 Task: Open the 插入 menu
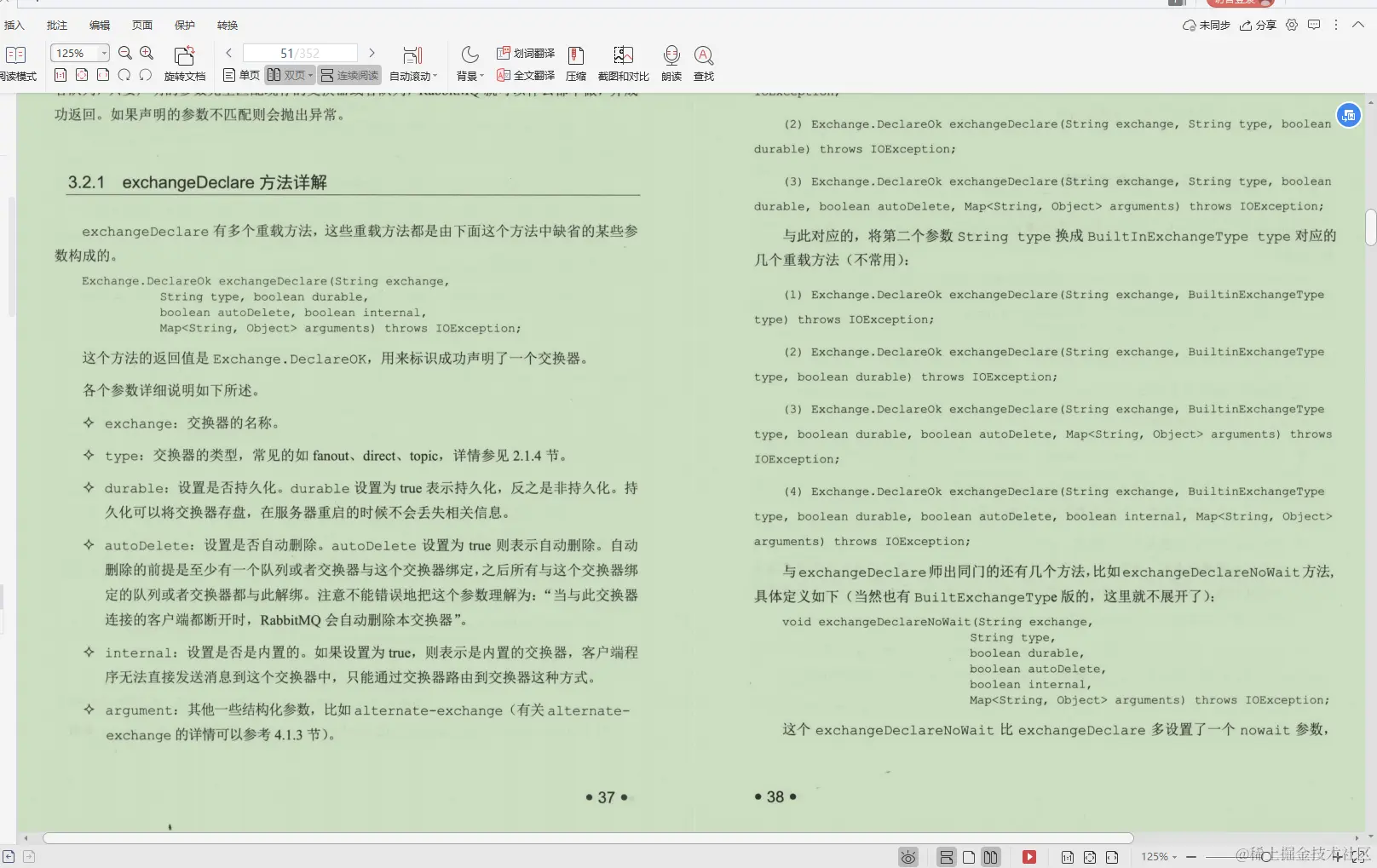coord(16,25)
